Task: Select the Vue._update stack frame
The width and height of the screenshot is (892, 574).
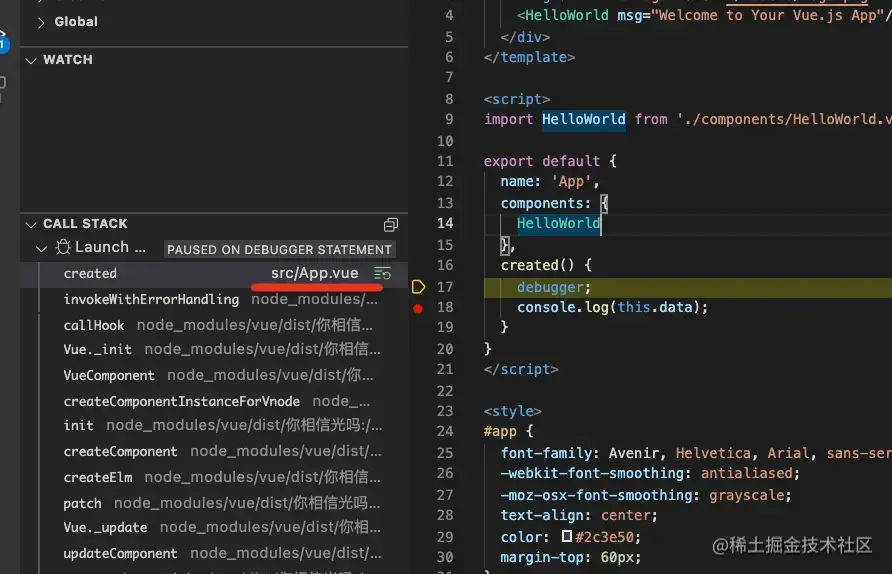Action: pyautogui.click(x=214, y=527)
